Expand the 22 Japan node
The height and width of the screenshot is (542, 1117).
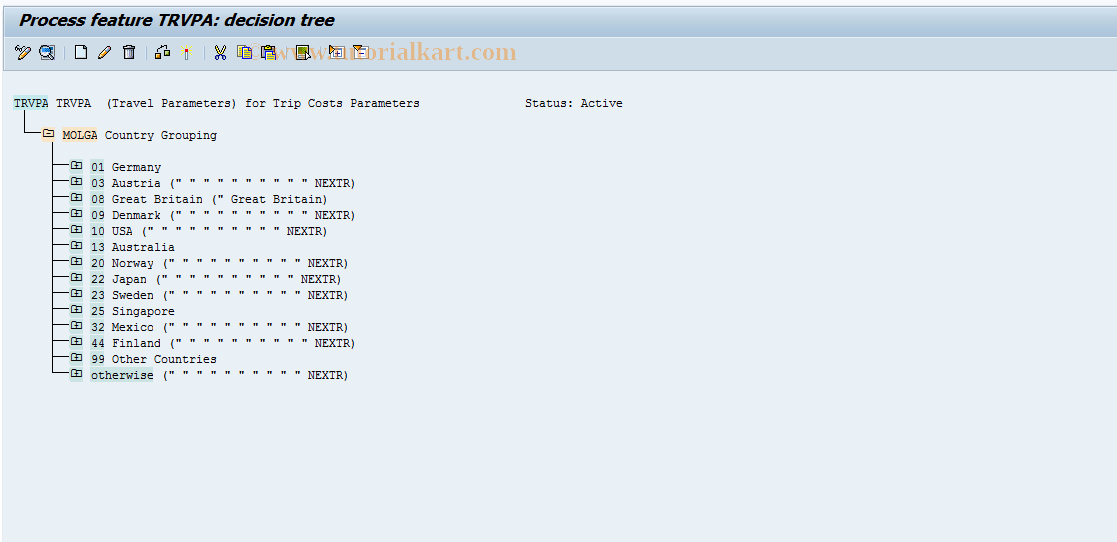76,278
